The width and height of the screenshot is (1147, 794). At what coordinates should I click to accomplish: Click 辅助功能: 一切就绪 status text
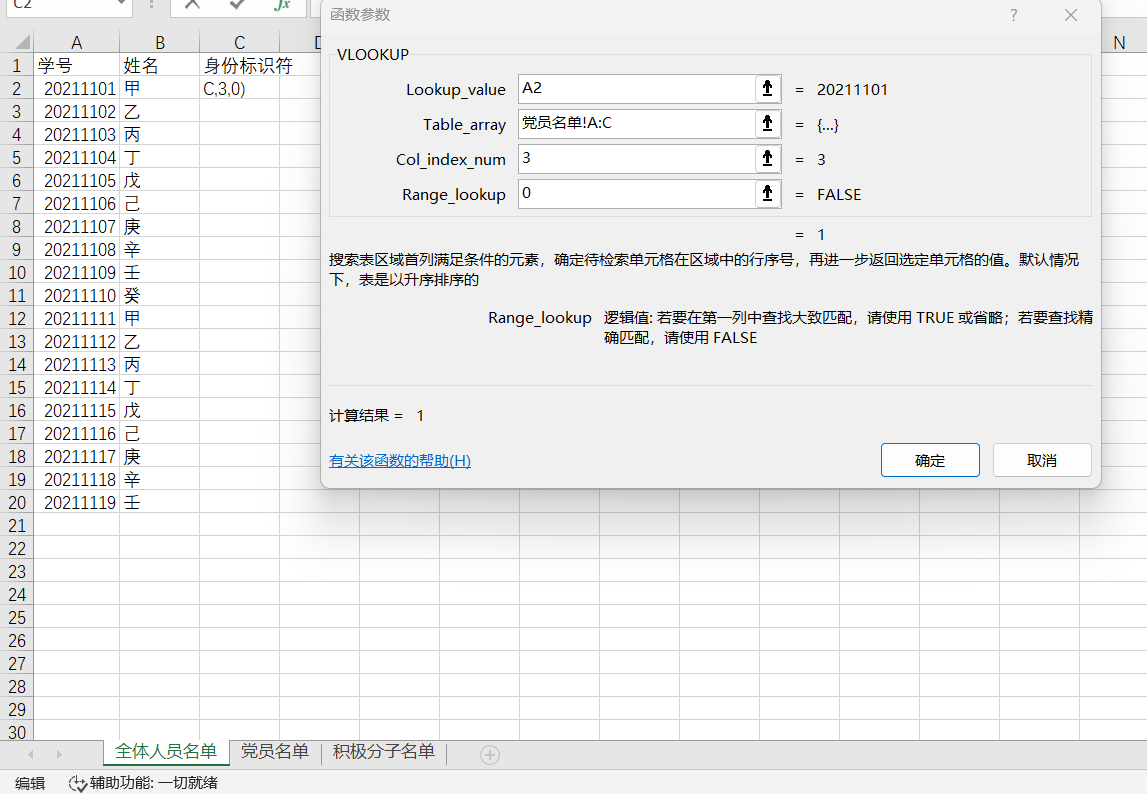(x=154, y=783)
